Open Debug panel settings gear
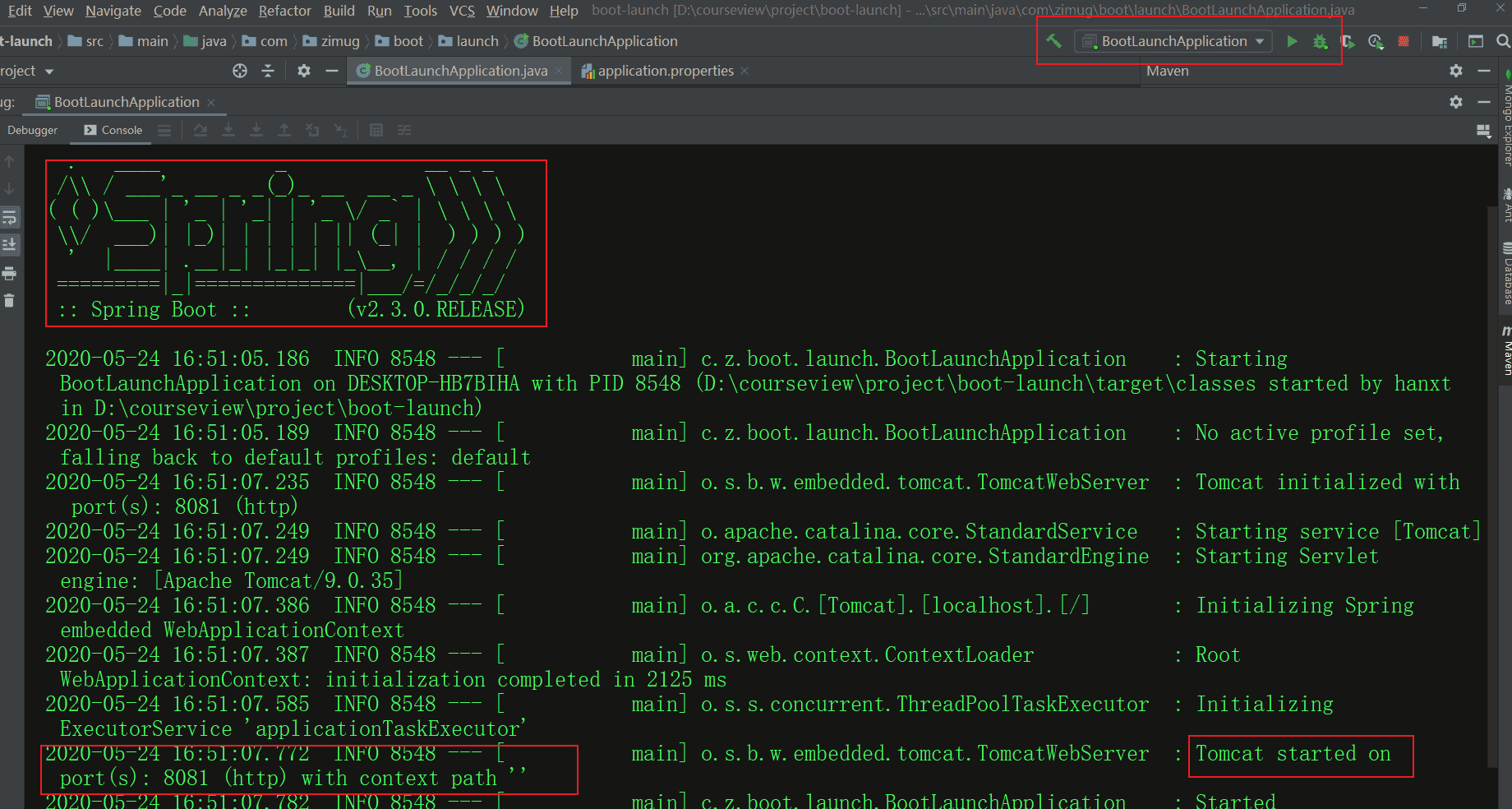Image resolution: width=1512 pixels, height=809 pixels. pos(1456,102)
